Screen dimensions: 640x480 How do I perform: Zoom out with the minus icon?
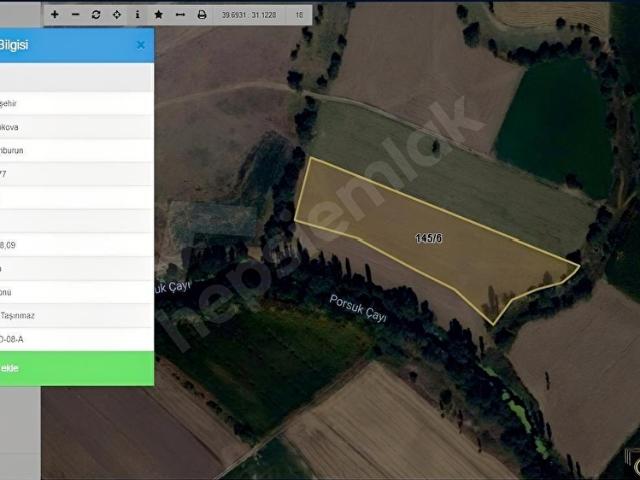pos(76,15)
